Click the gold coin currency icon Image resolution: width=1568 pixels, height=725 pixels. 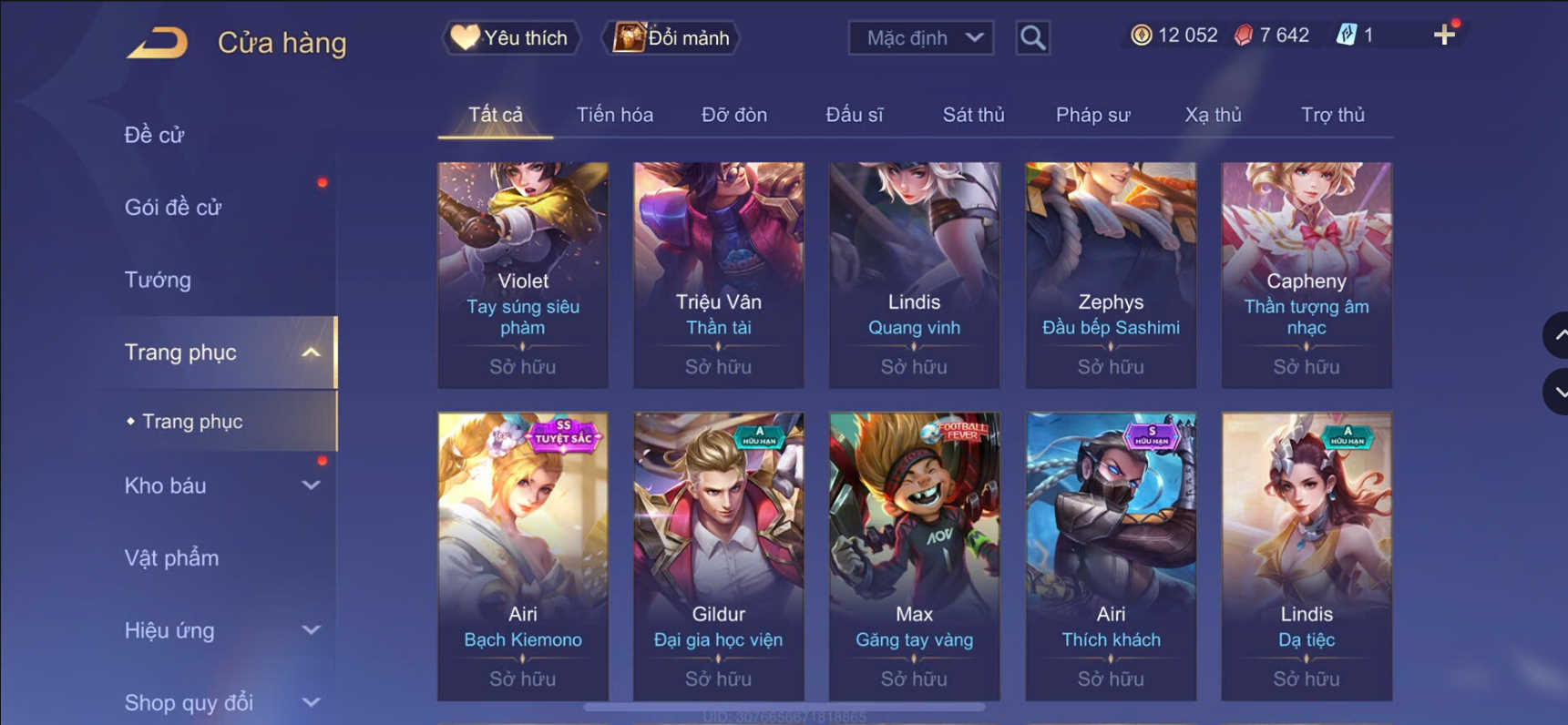(1141, 36)
